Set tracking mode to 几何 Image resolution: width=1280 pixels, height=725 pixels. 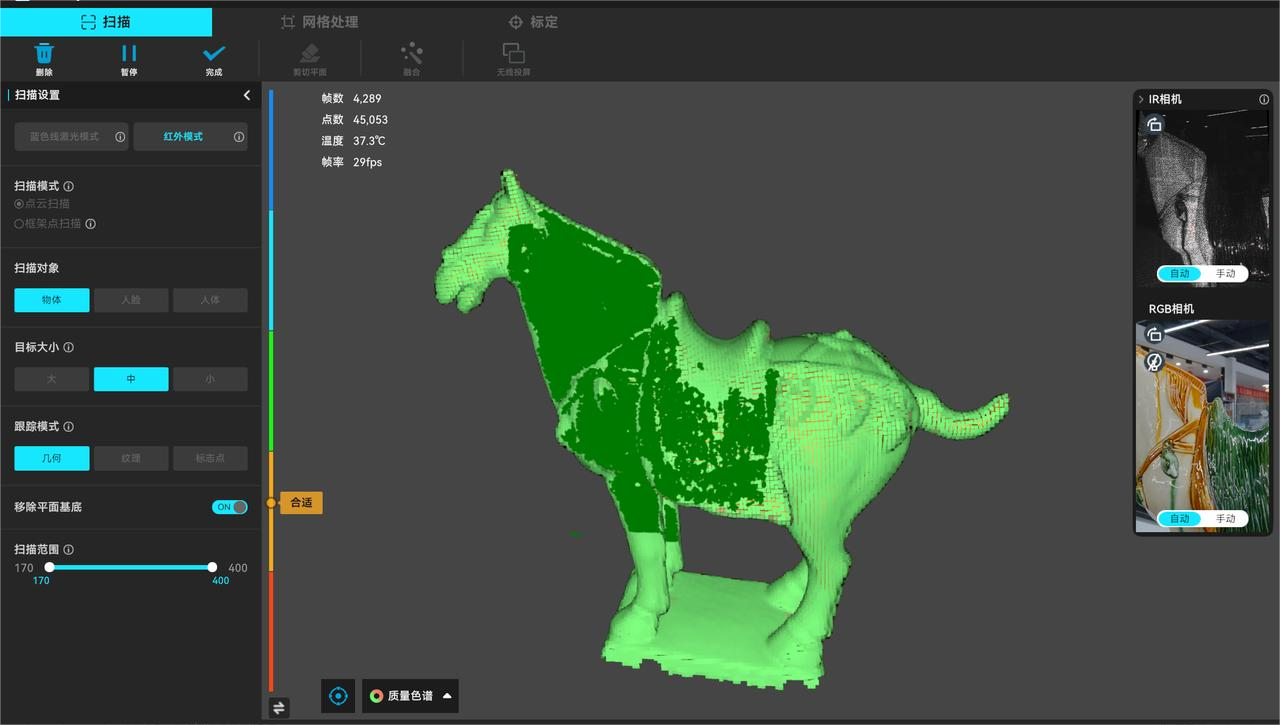pos(52,458)
